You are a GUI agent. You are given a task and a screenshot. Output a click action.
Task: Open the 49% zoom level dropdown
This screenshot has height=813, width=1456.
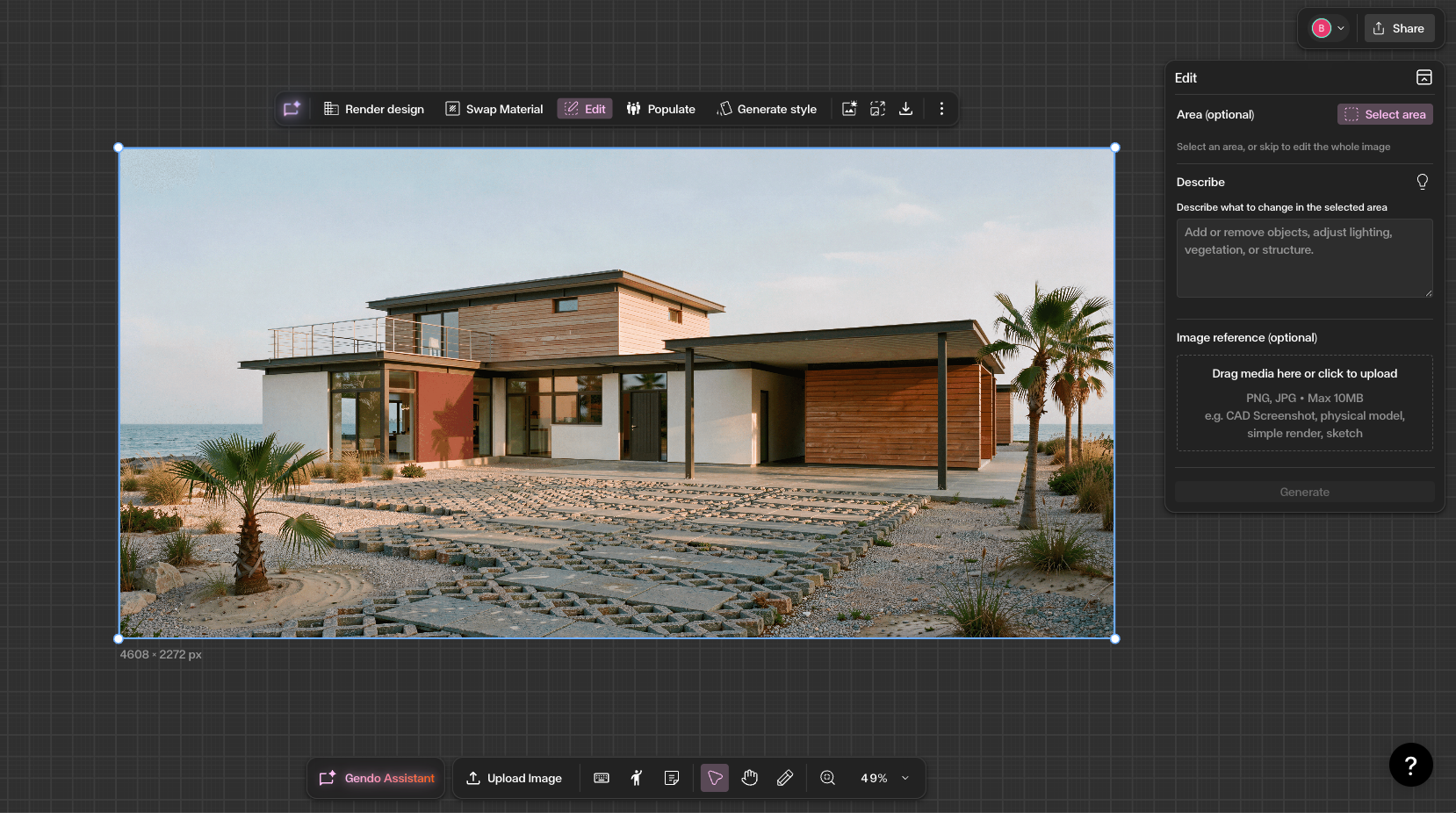[884, 778]
